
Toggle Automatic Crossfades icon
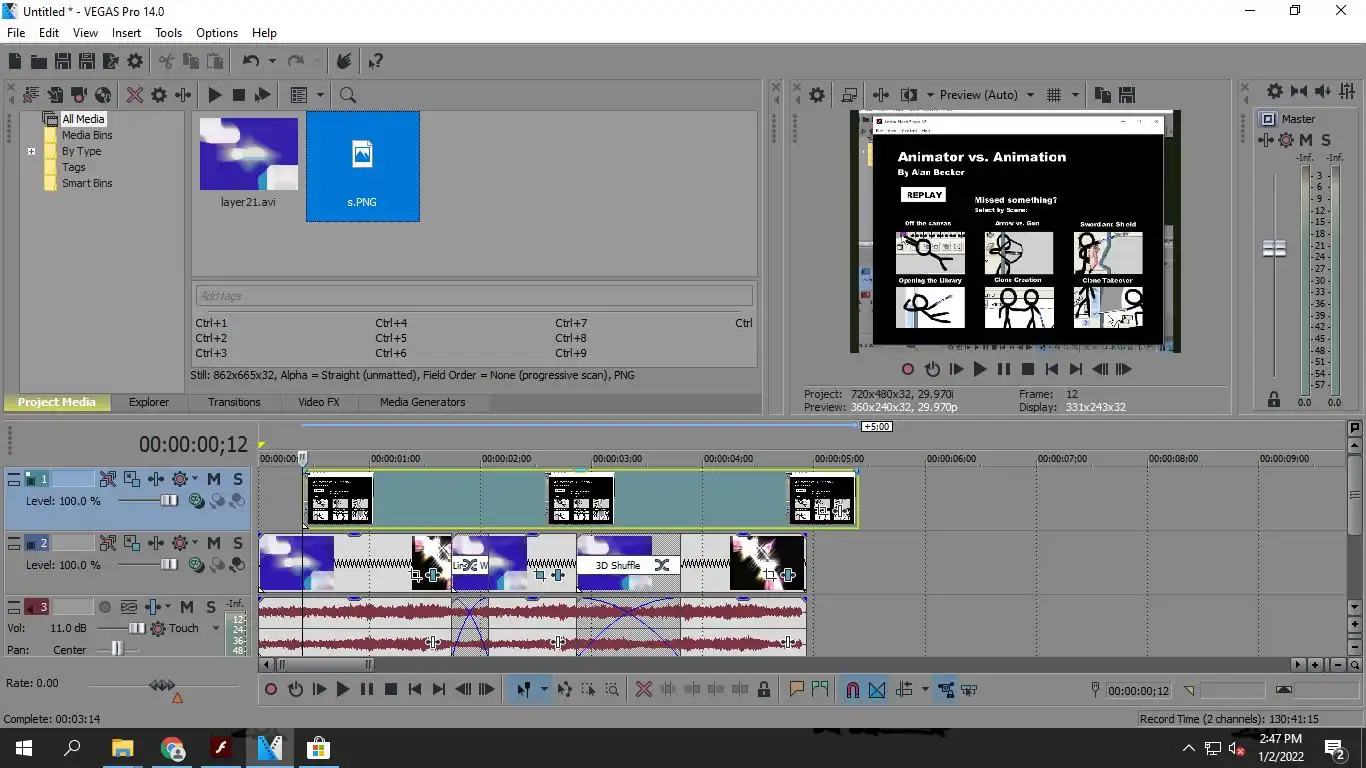tap(877, 689)
